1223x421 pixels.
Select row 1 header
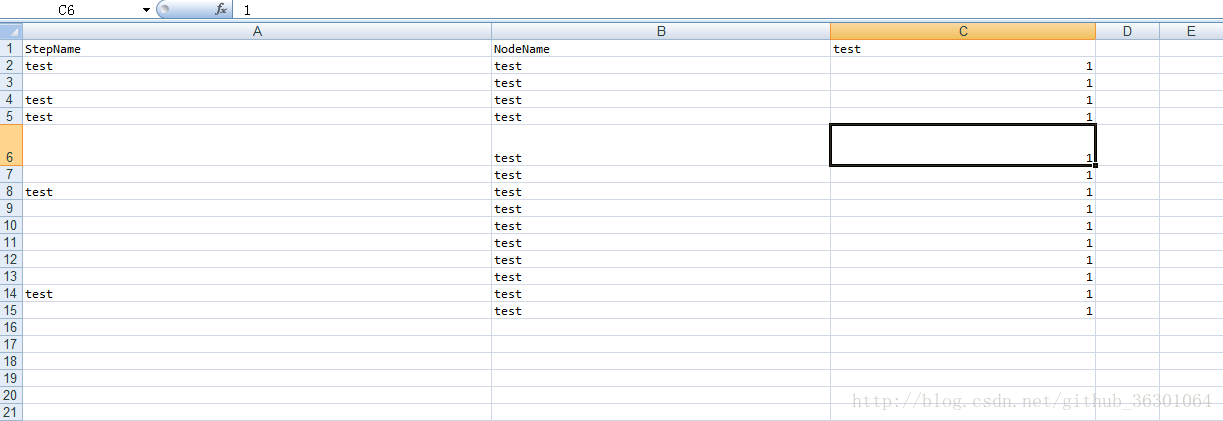11,49
